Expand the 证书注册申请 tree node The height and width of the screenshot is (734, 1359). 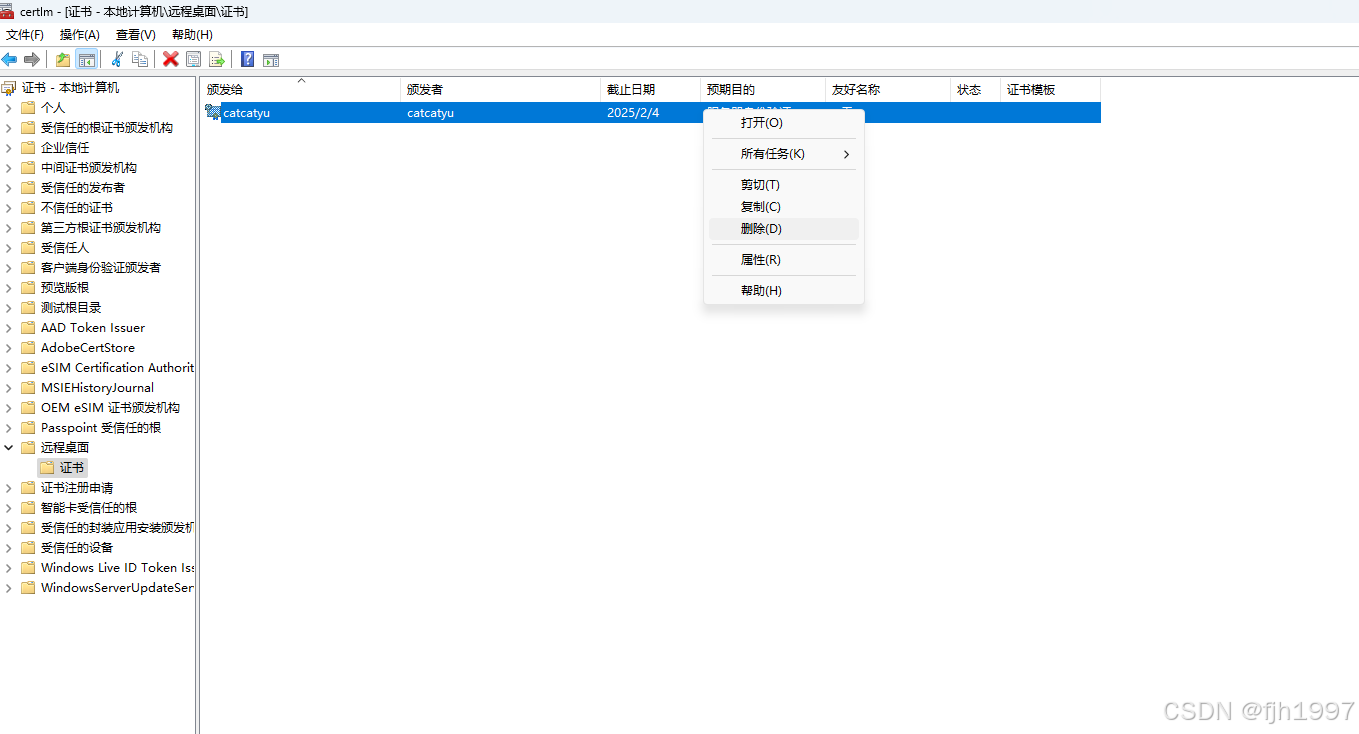pyautogui.click(x=9, y=488)
